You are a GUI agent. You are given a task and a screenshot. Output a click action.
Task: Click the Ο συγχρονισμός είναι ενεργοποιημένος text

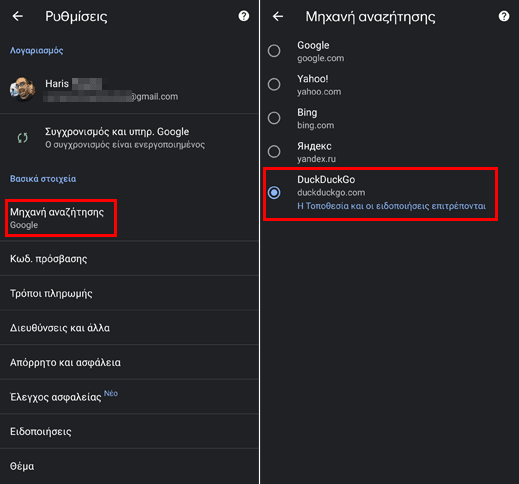coord(125,145)
